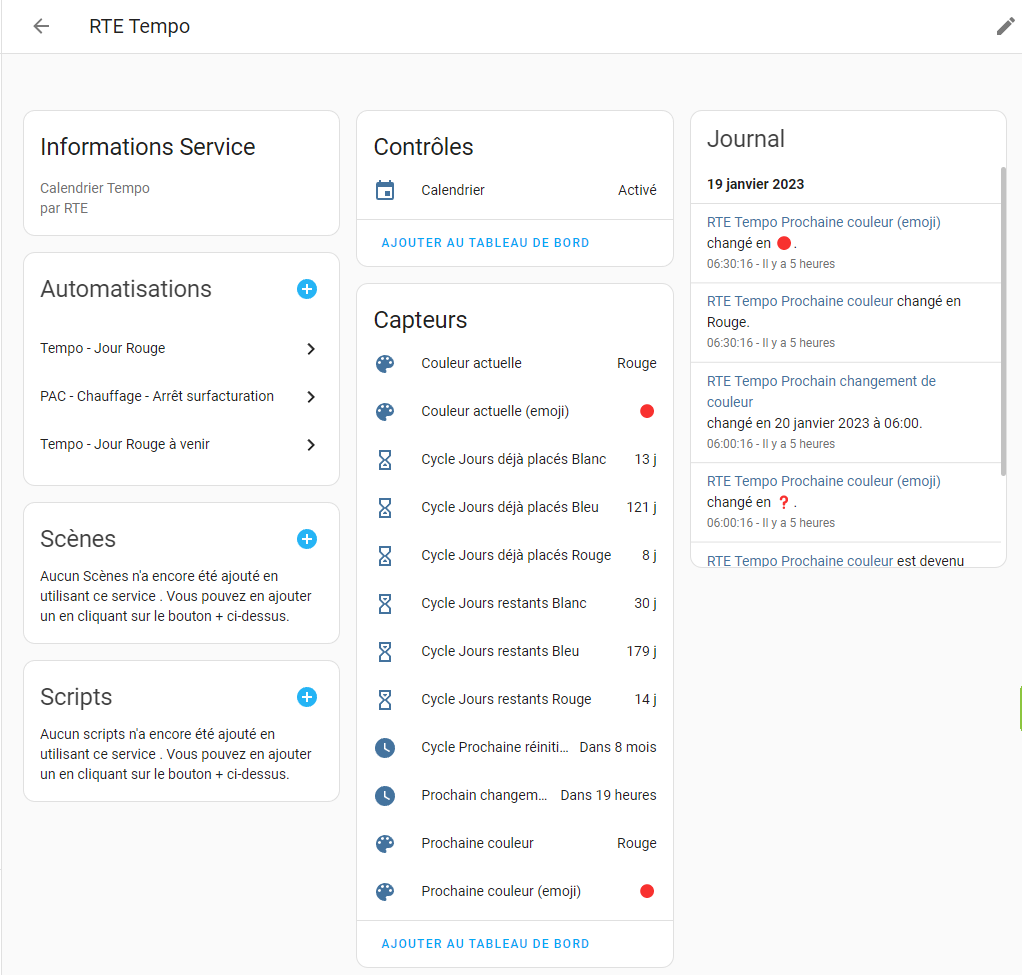Click red dot value of Couleur actuelle (emoji)
Image resolution: width=1022 pixels, height=975 pixels.
[647, 411]
